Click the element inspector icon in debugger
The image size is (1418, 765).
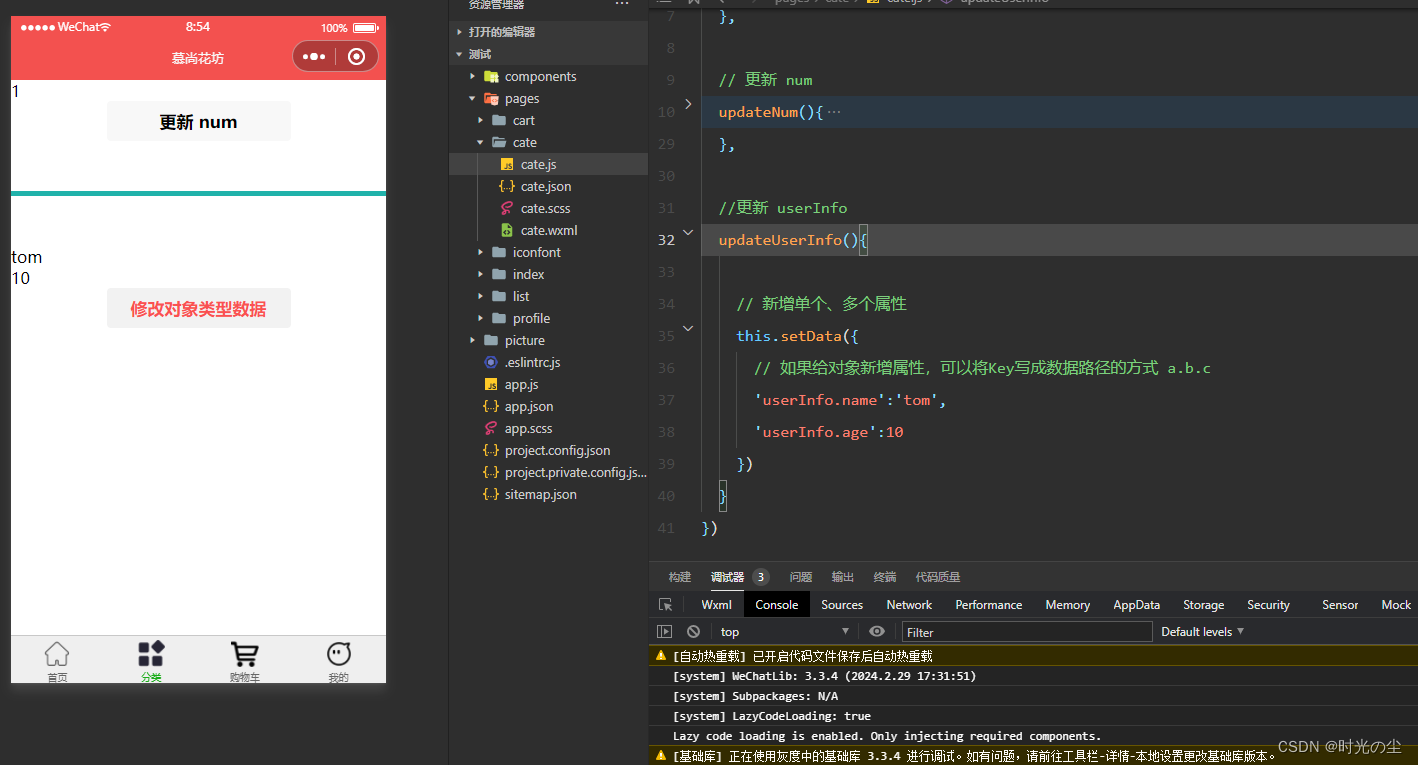[x=666, y=605]
